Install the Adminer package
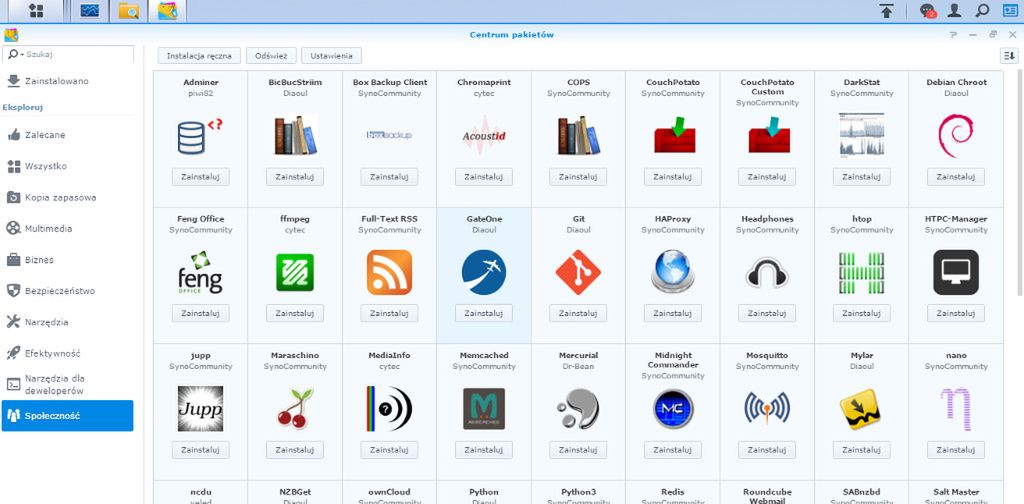1024x504 pixels. 200,177
